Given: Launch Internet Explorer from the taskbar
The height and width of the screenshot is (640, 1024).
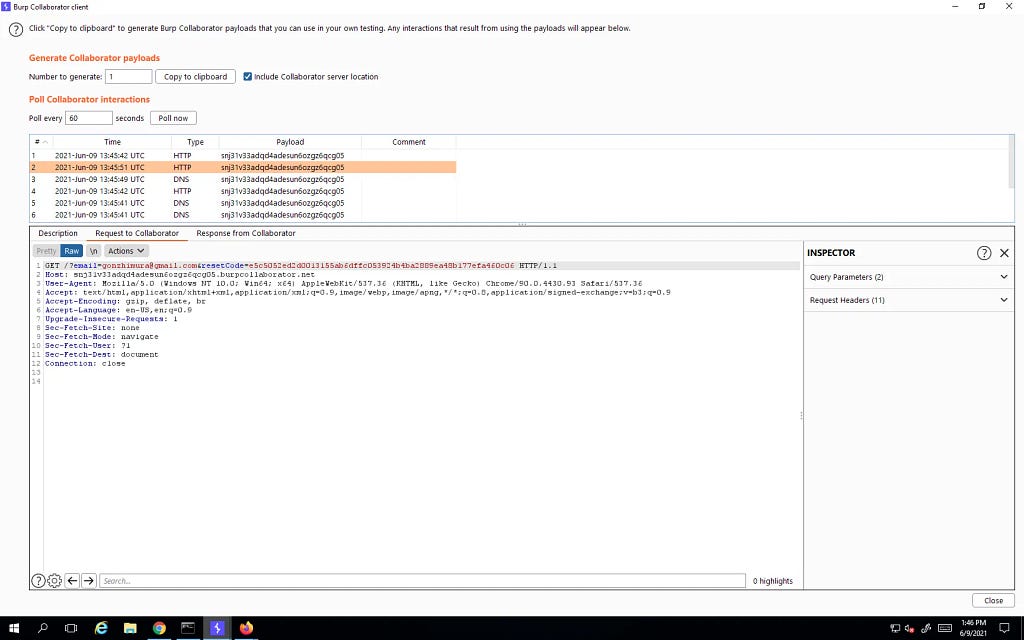Looking at the screenshot, I should [101, 628].
